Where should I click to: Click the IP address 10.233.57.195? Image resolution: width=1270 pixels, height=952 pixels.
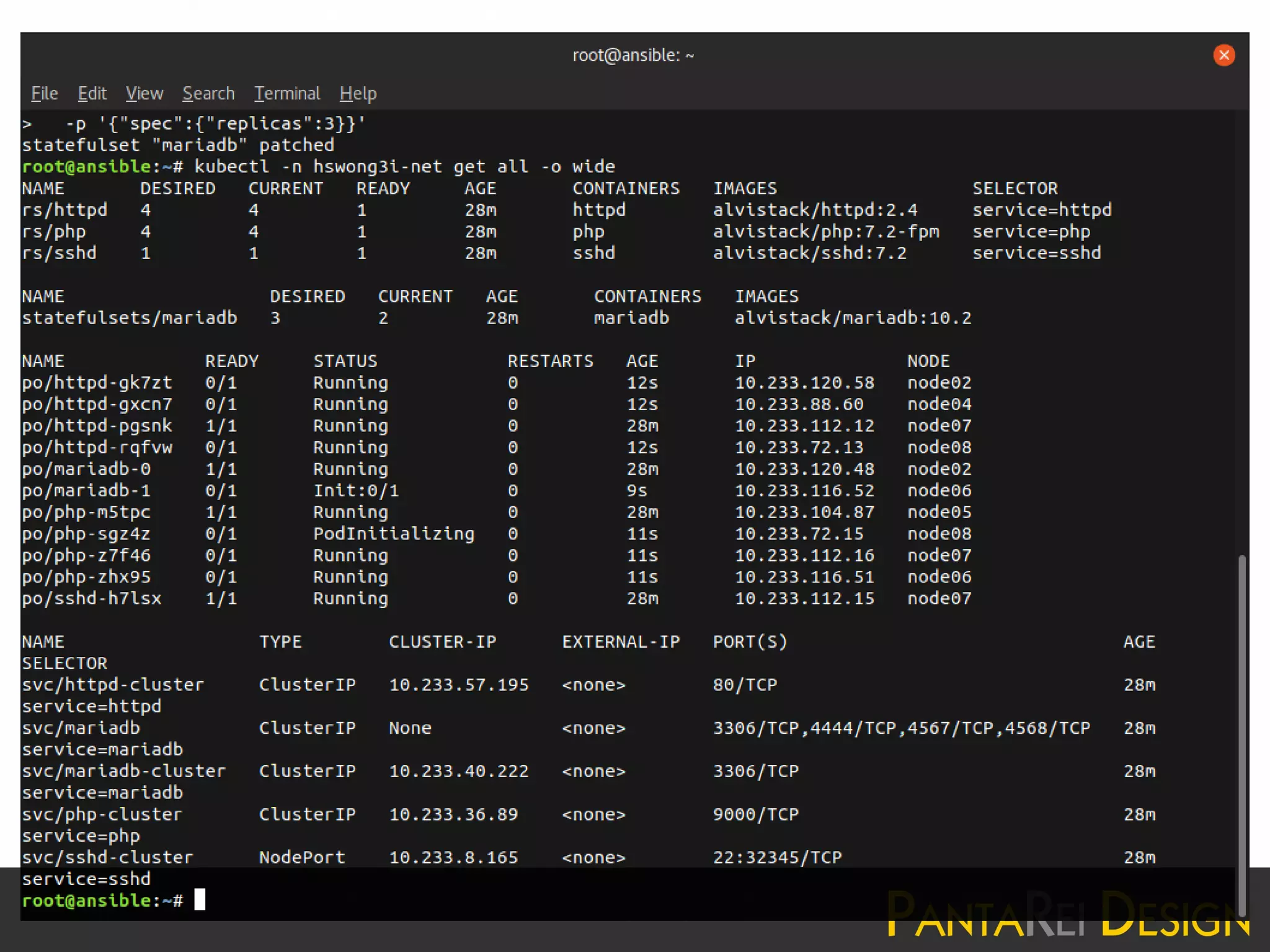click(x=458, y=685)
